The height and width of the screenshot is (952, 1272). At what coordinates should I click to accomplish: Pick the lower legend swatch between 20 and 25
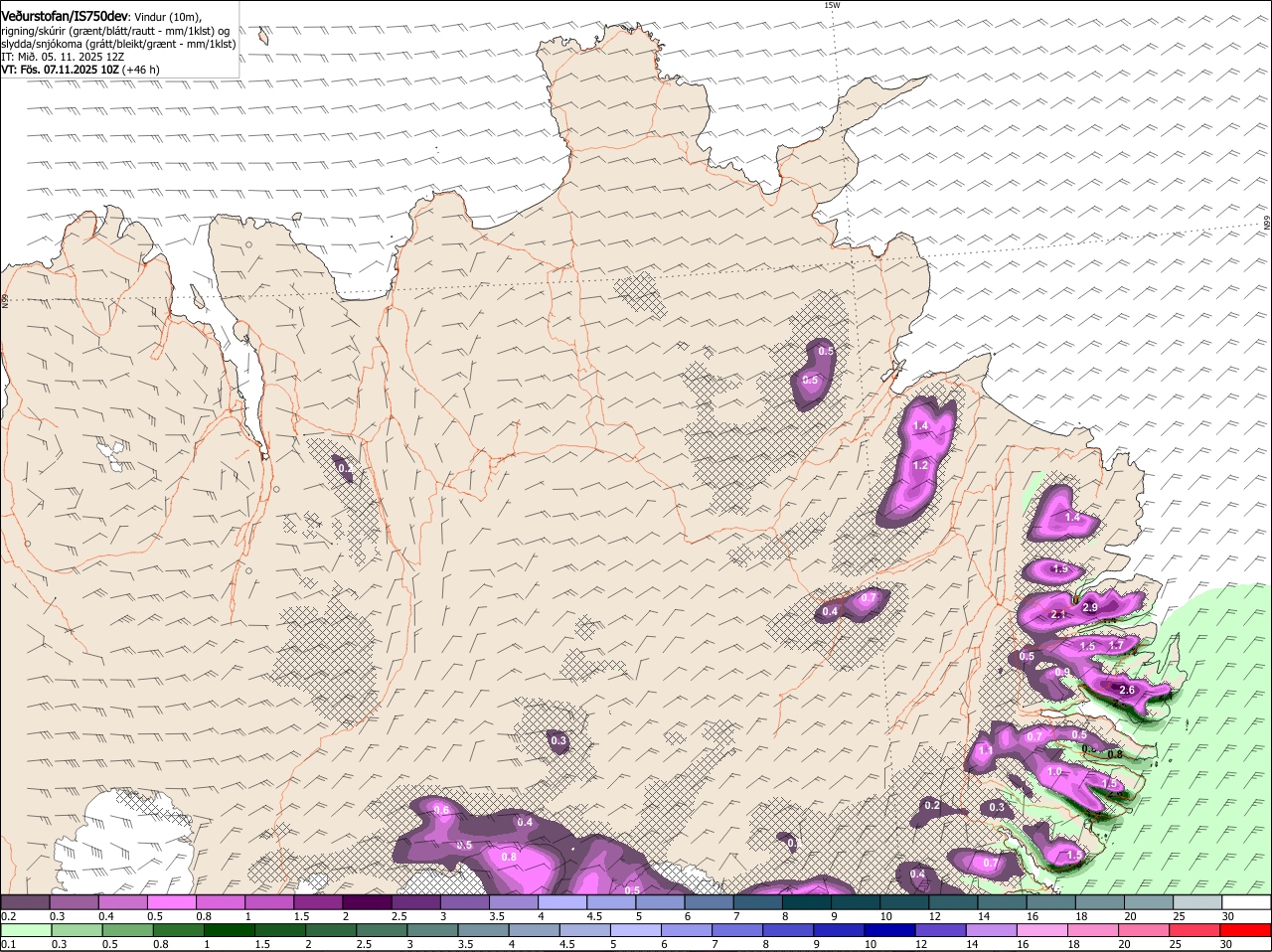tap(1145, 931)
